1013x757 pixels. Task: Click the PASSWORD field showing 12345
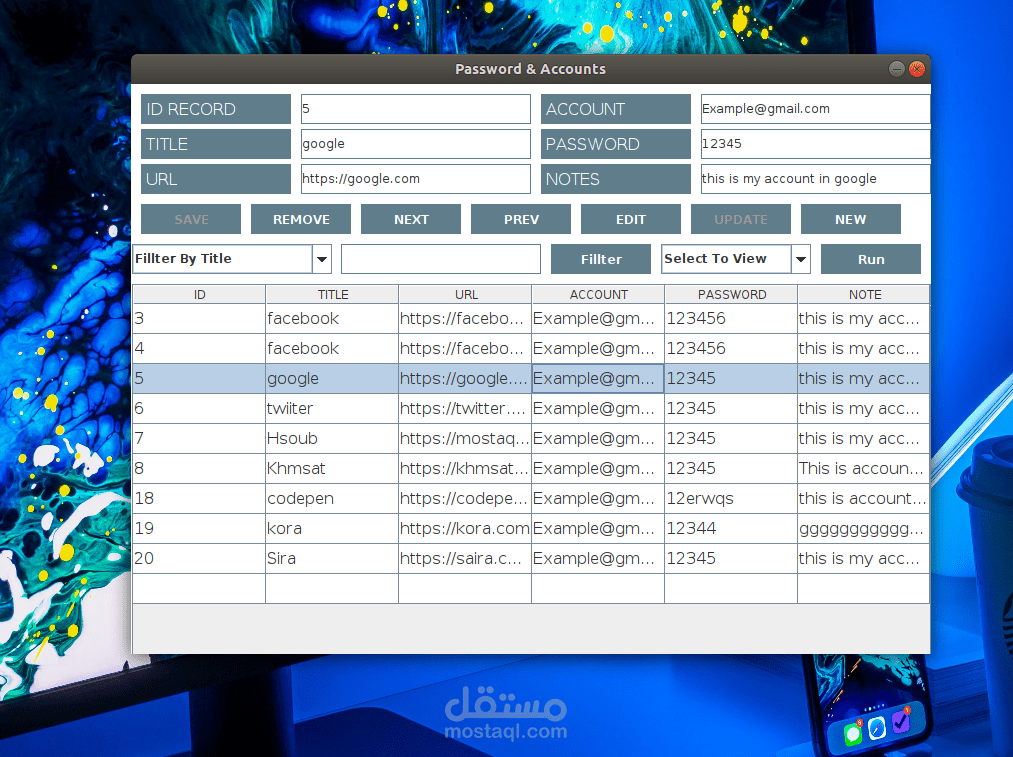coord(815,143)
